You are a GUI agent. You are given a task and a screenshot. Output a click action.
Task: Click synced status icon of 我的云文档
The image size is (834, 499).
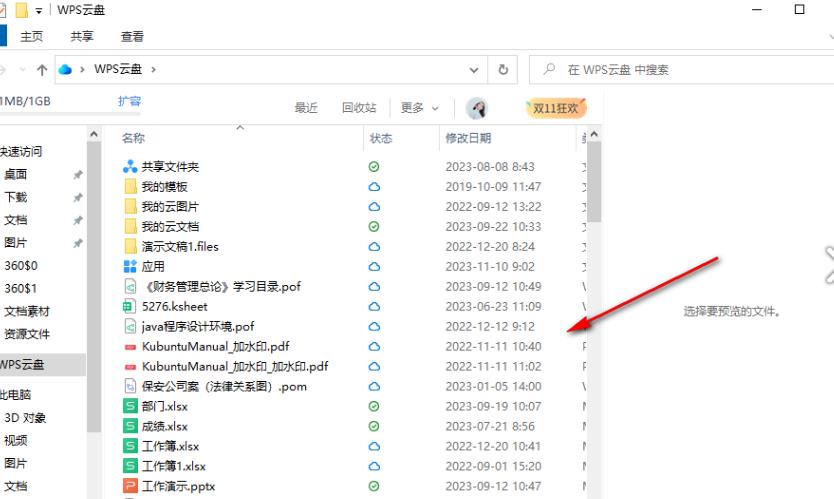374,227
